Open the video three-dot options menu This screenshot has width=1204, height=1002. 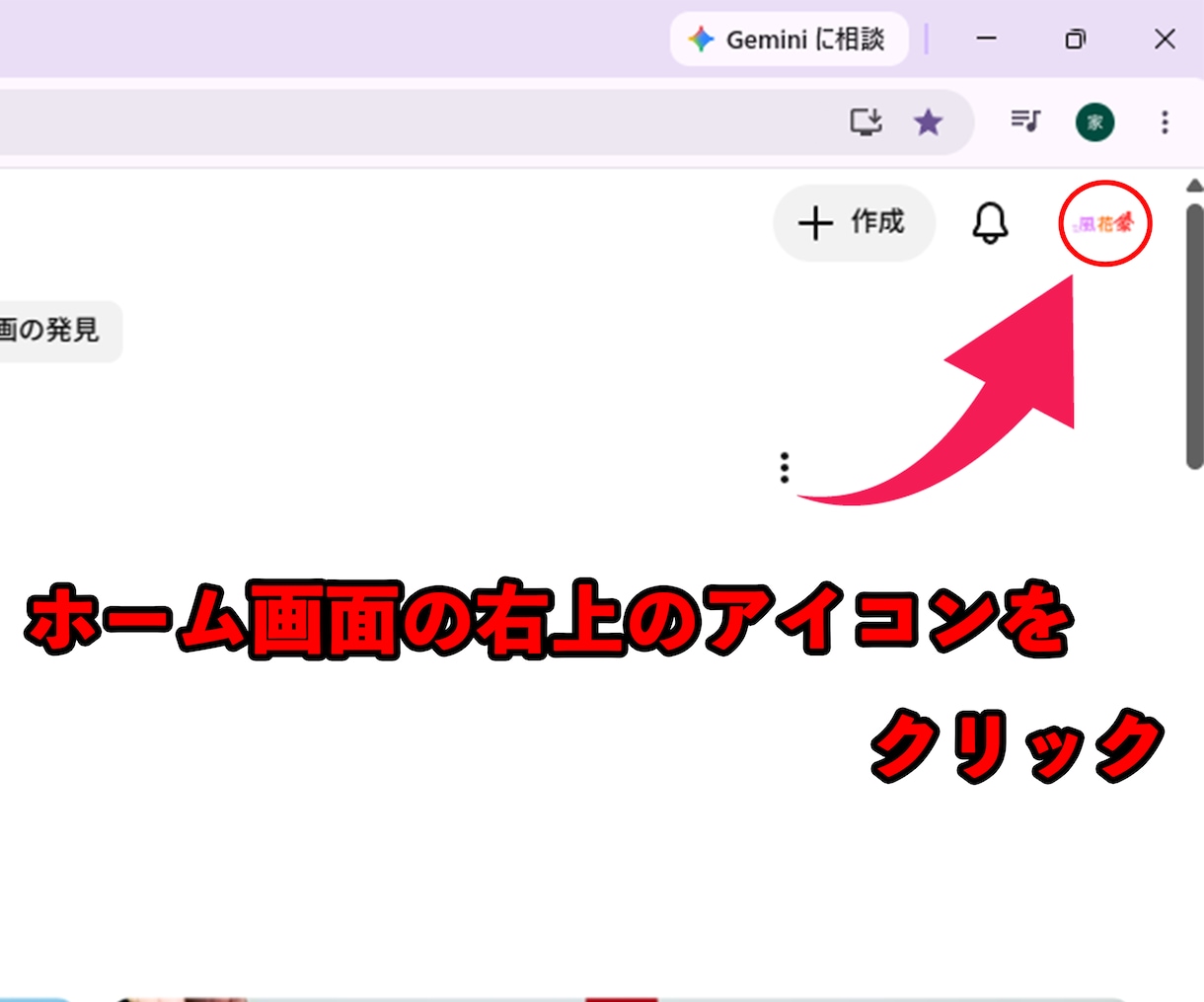click(785, 468)
